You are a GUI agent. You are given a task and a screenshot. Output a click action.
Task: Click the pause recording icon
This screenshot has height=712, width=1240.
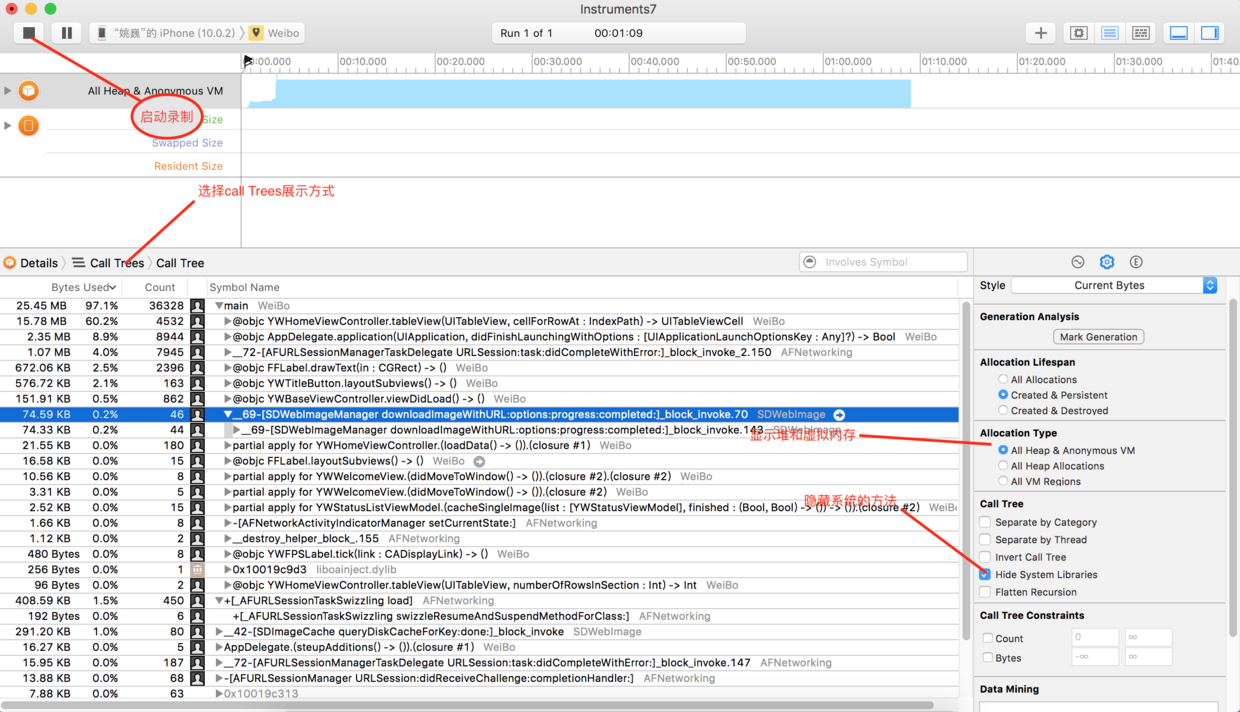click(65, 32)
